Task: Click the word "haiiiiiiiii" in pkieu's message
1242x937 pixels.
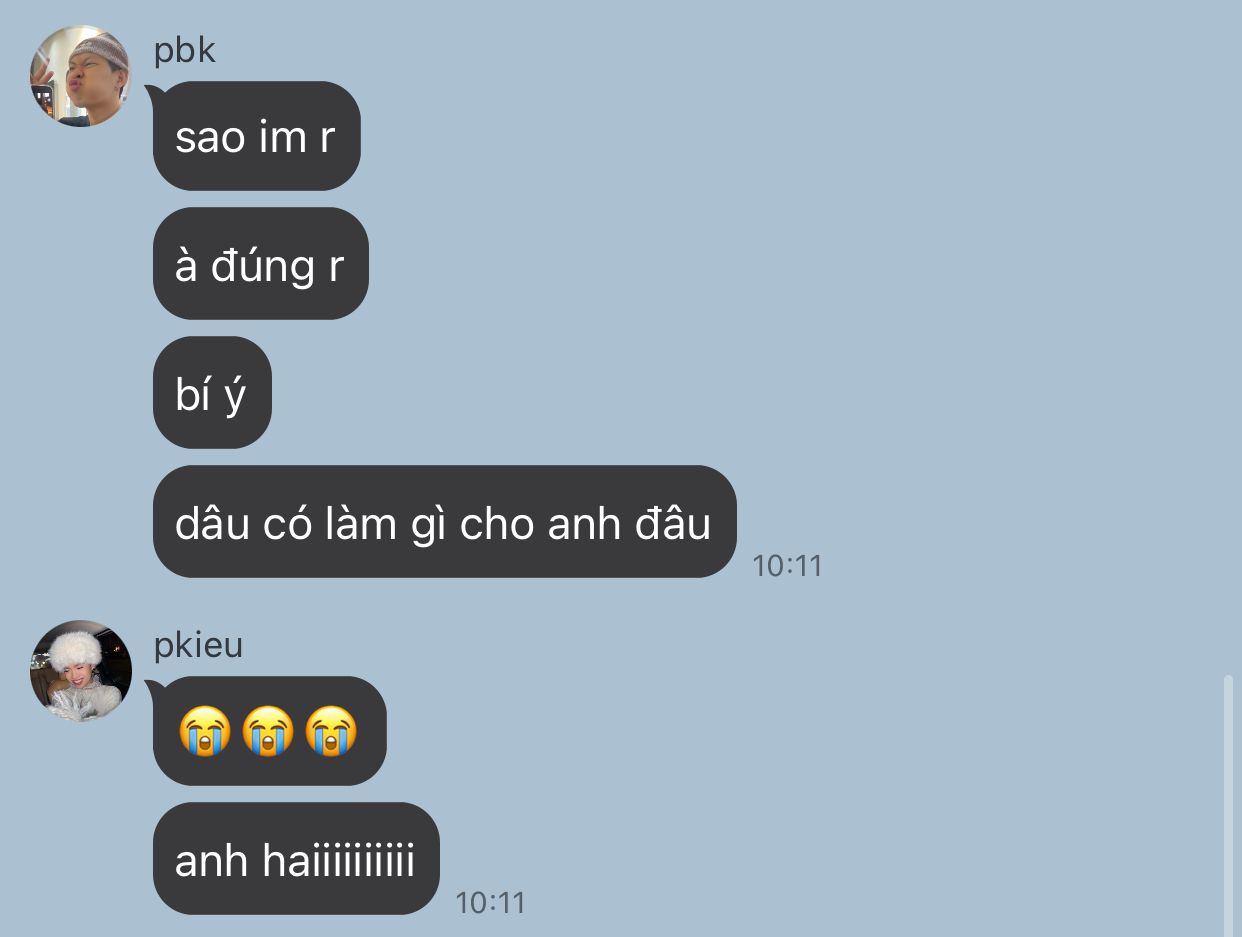Action: pyautogui.click(x=338, y=861)
